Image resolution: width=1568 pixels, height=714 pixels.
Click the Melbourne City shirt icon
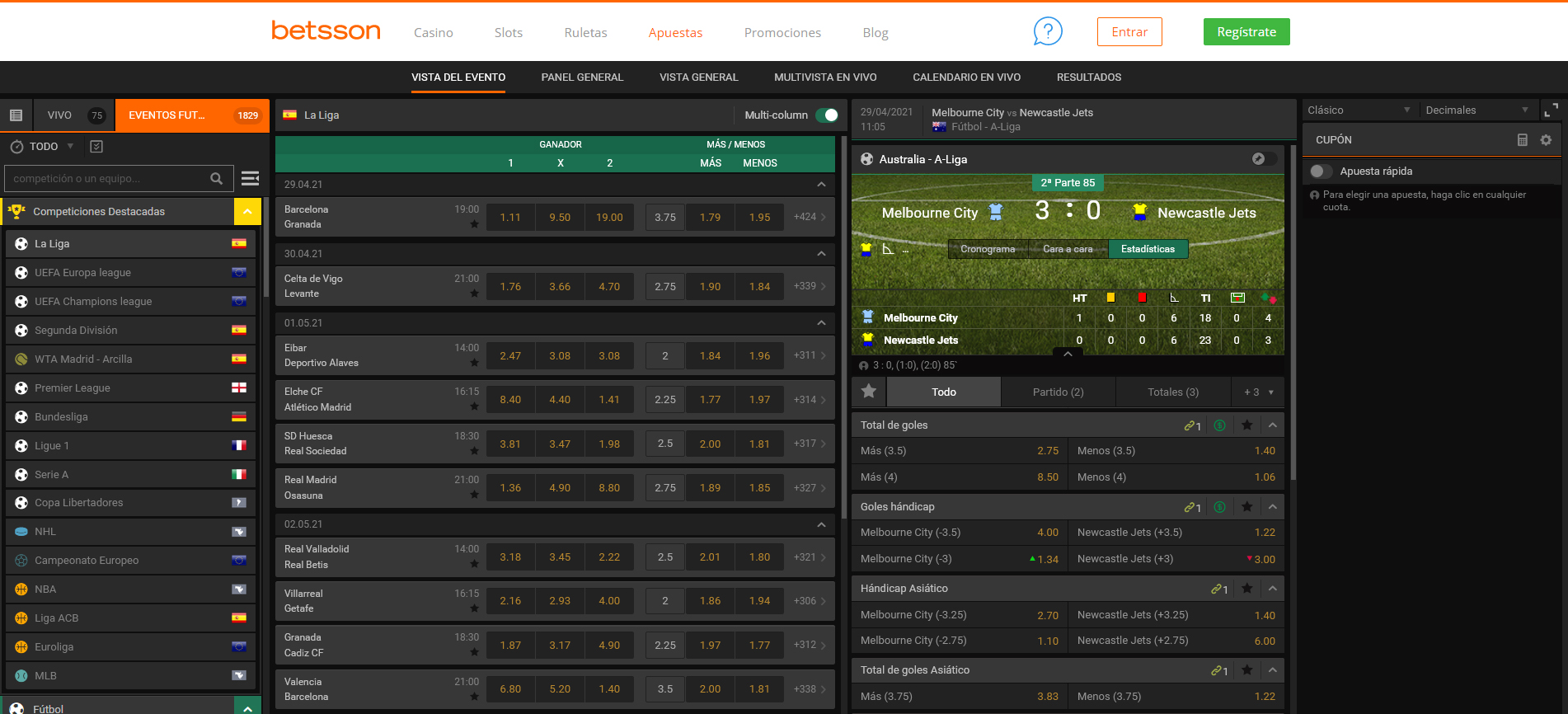point(996,212)
